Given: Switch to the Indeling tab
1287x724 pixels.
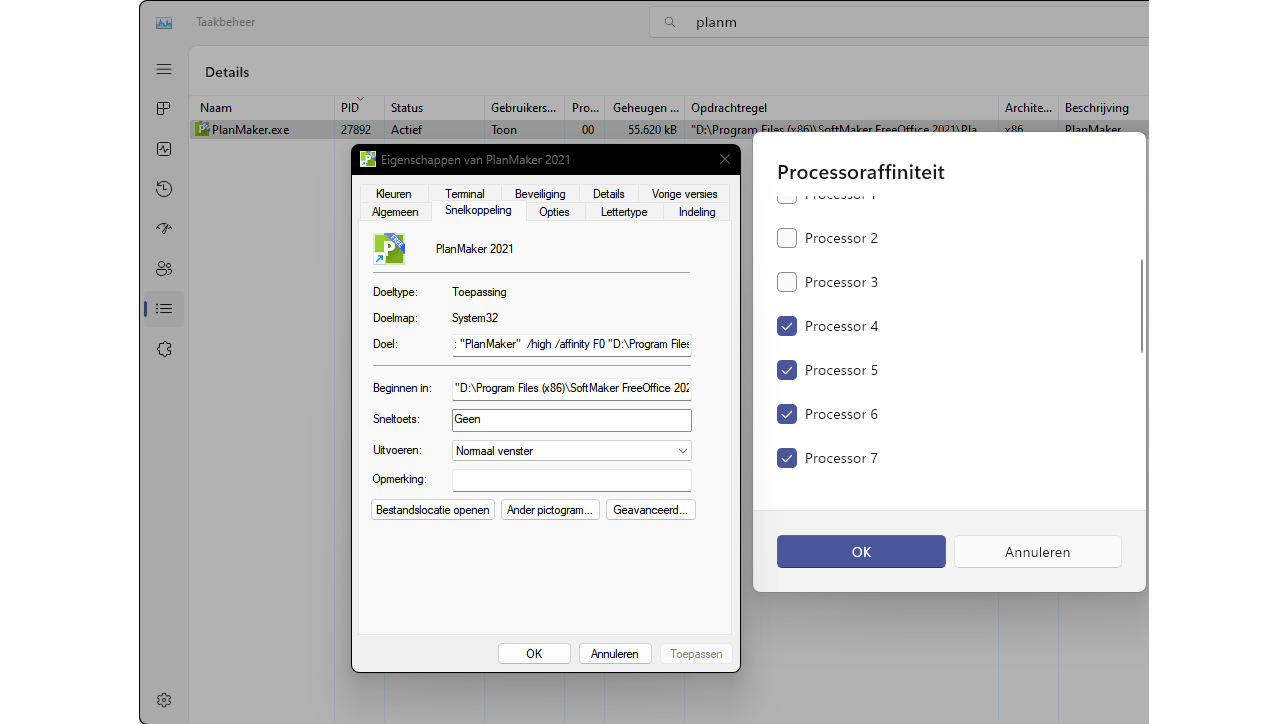Looking at the screenshot, I should (x=697, y=212).
